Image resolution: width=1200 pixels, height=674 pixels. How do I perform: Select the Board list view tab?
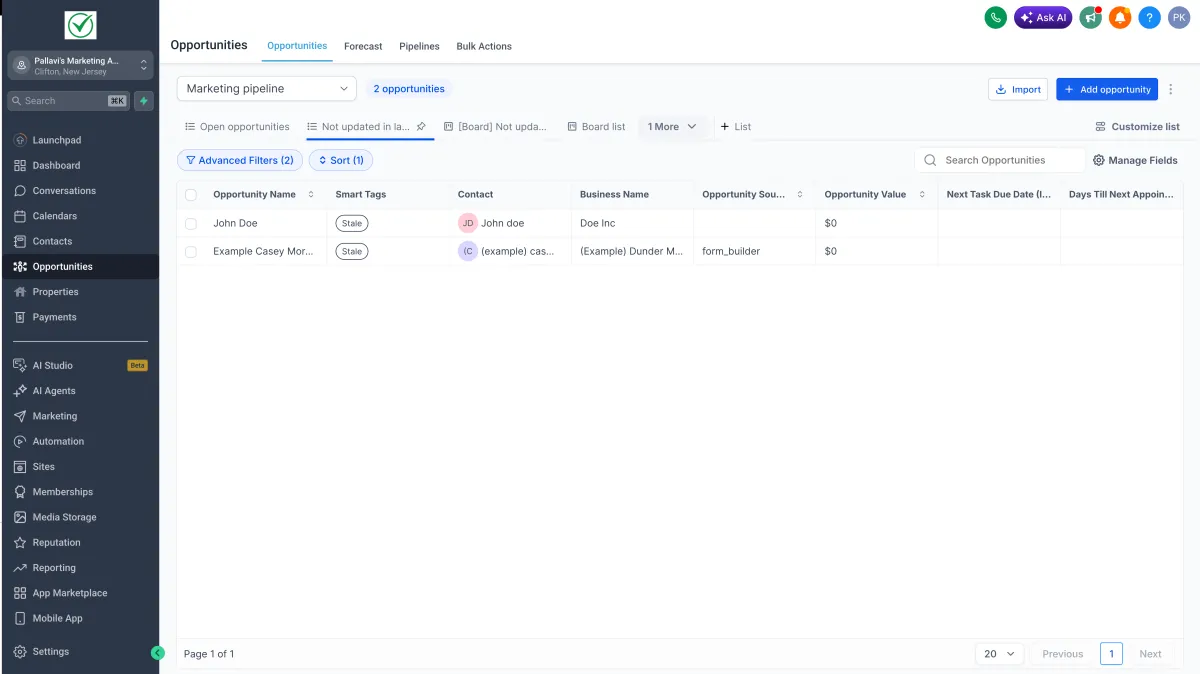pyautogui.click(x=596, y=127)
